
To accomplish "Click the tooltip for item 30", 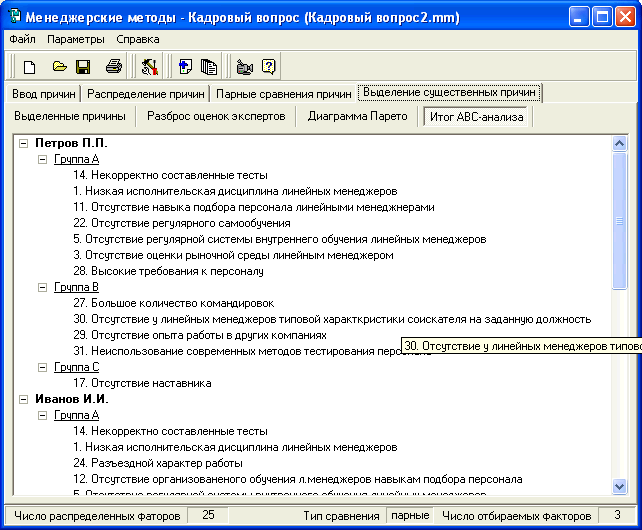I will (522, 347).
